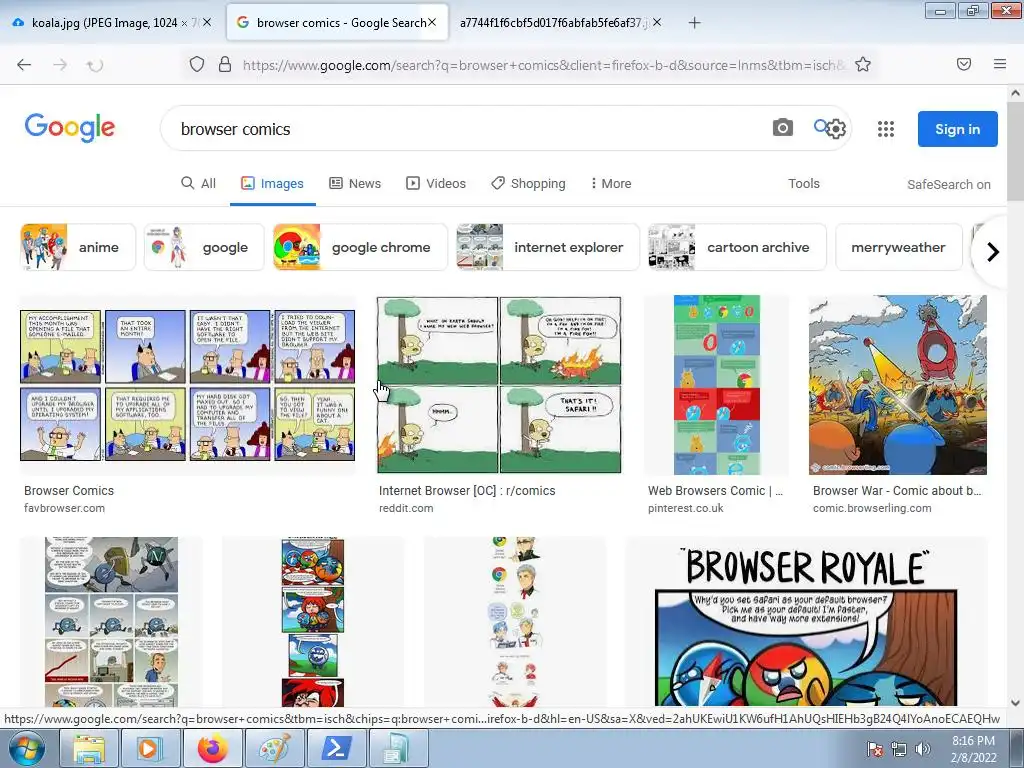Click the network tray icon
Image resolution: width=1024 pixels, height=768 pixels.
899,749
